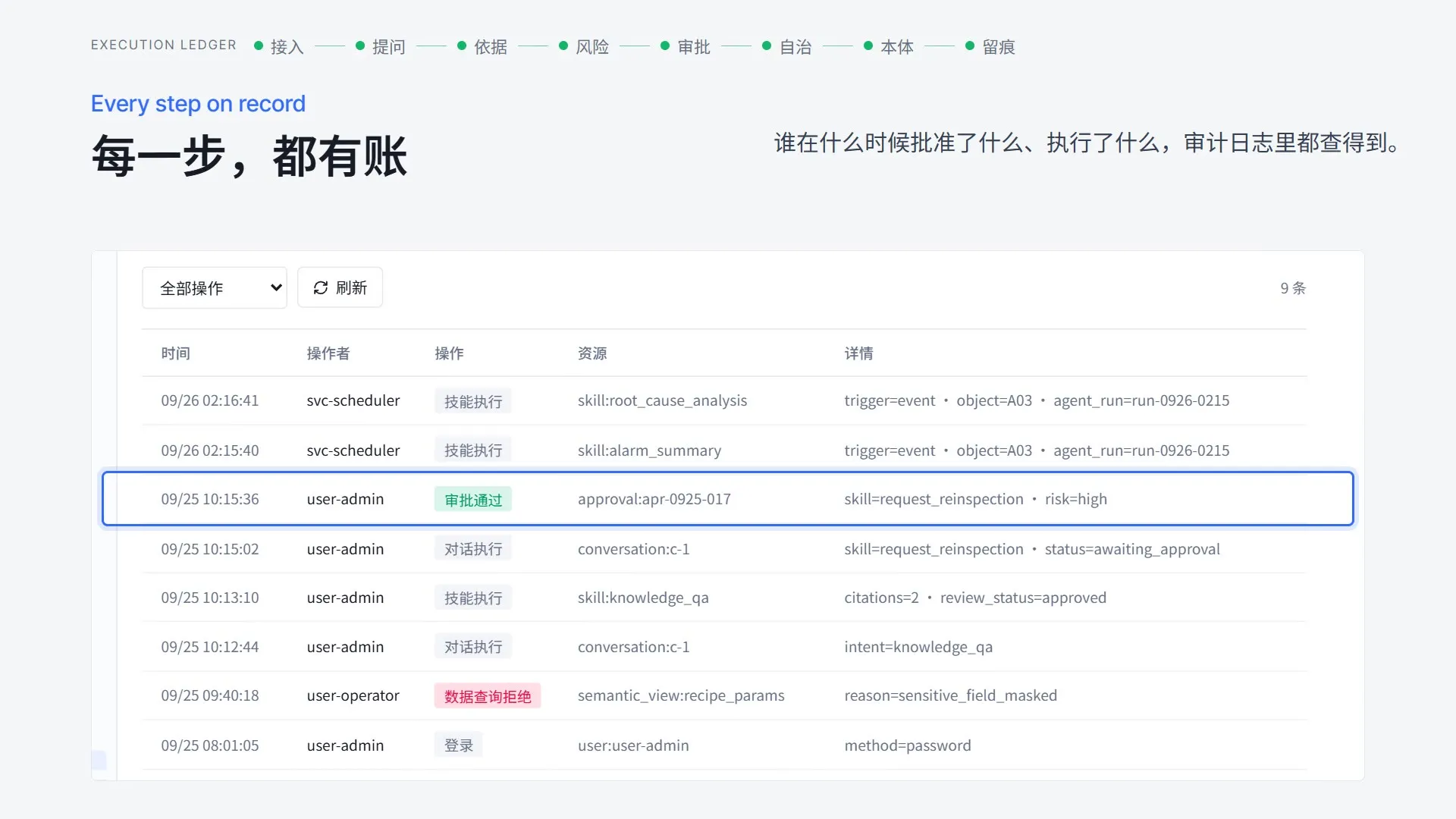Click the 资源 column header

point(592,353)
